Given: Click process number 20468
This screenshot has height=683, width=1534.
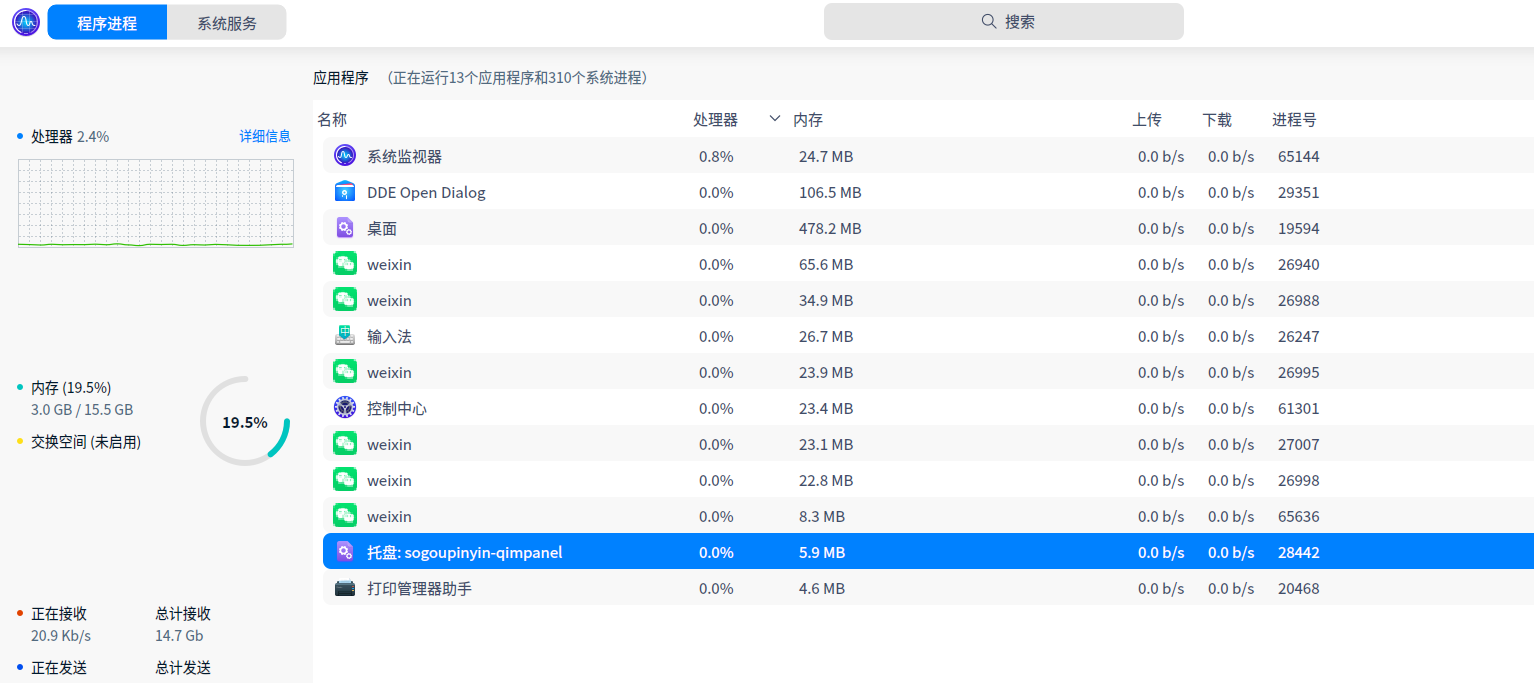Looking at the screenshot, I should point(1299,588).
